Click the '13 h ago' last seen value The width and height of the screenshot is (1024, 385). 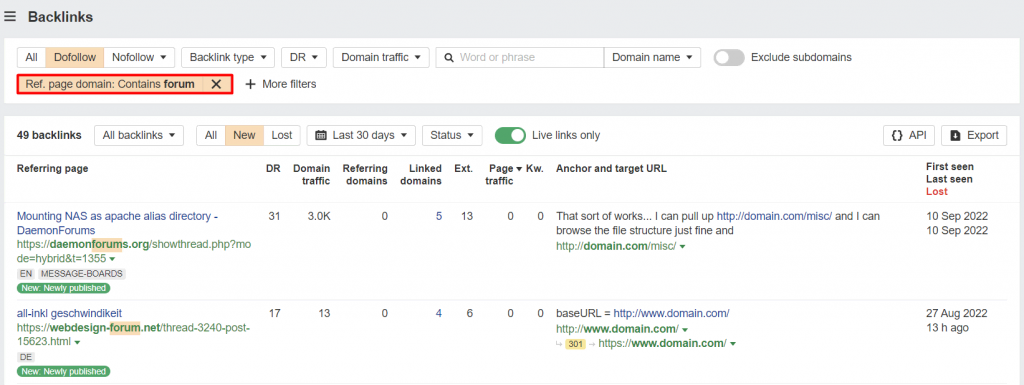947,328
